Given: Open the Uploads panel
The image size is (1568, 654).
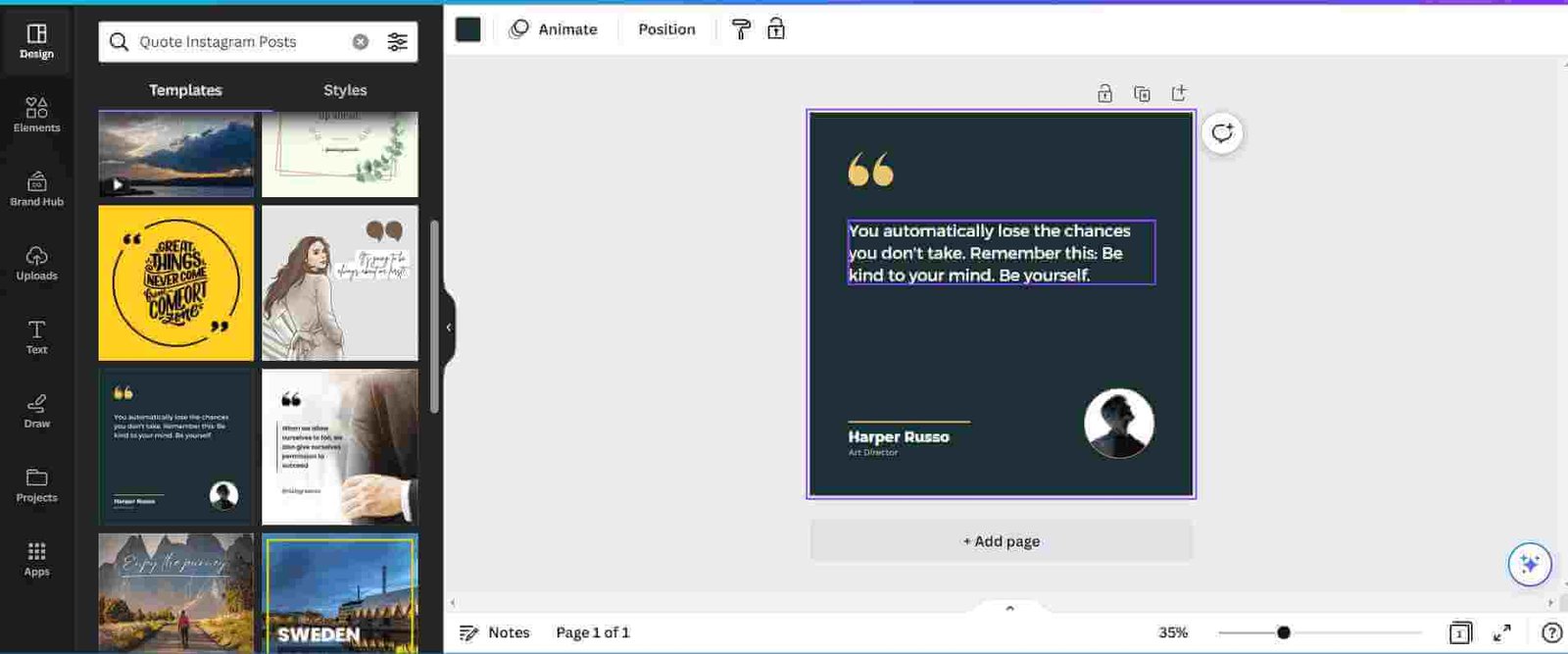Looking at the screenshot, I should pos(36,263).
